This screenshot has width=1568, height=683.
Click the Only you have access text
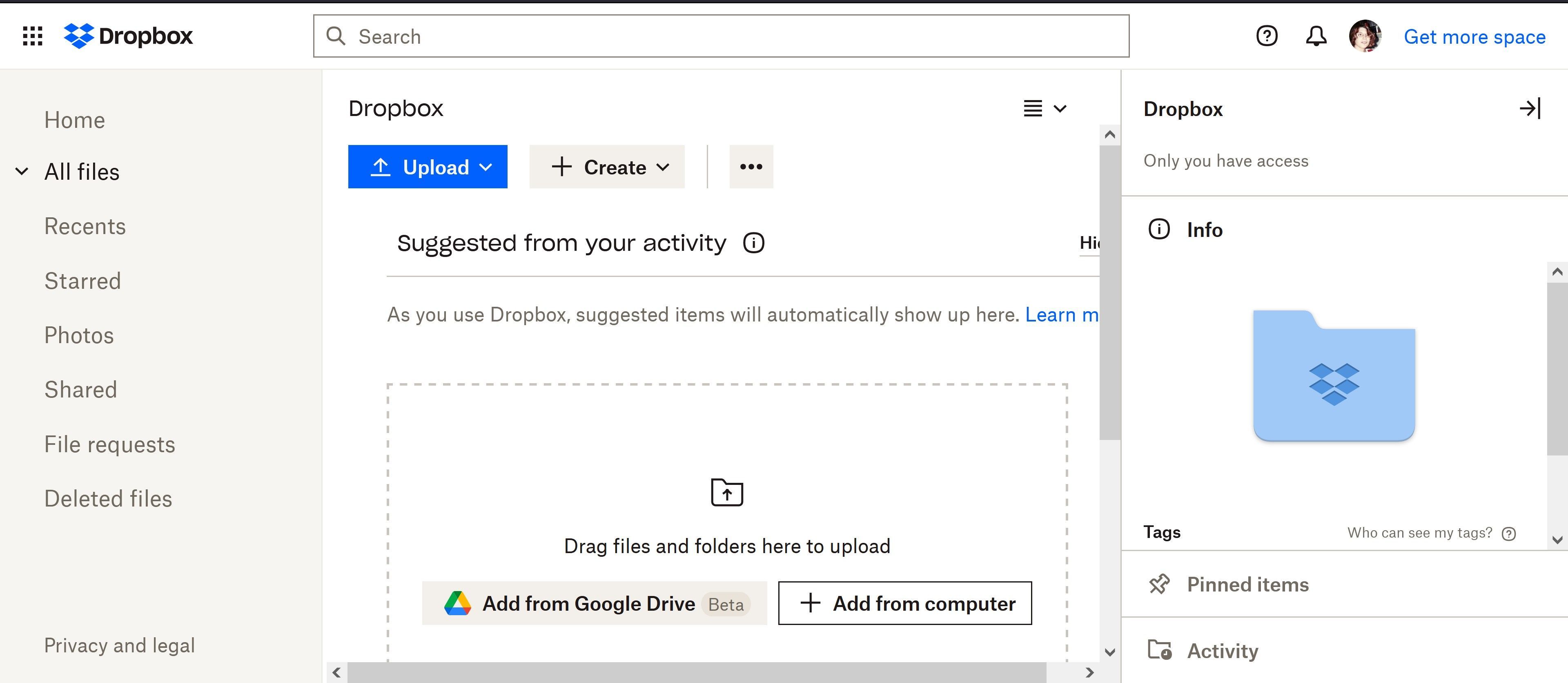pyautogui.click(x=1225, y=161)
